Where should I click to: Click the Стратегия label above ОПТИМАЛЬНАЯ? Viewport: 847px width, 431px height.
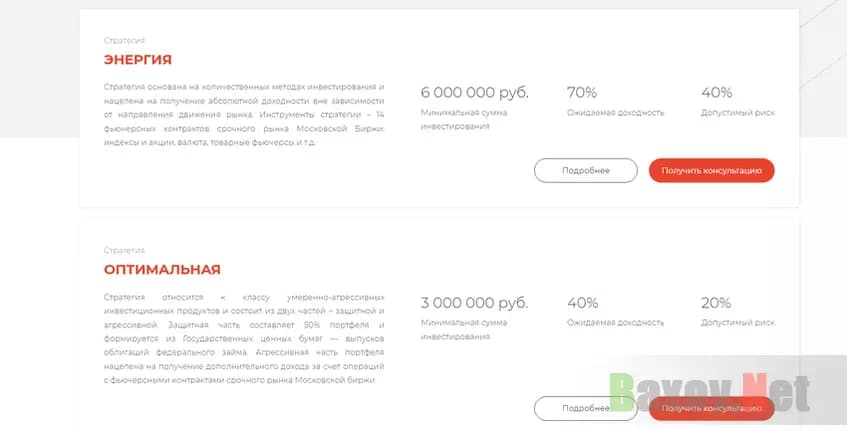click(124, 250)
